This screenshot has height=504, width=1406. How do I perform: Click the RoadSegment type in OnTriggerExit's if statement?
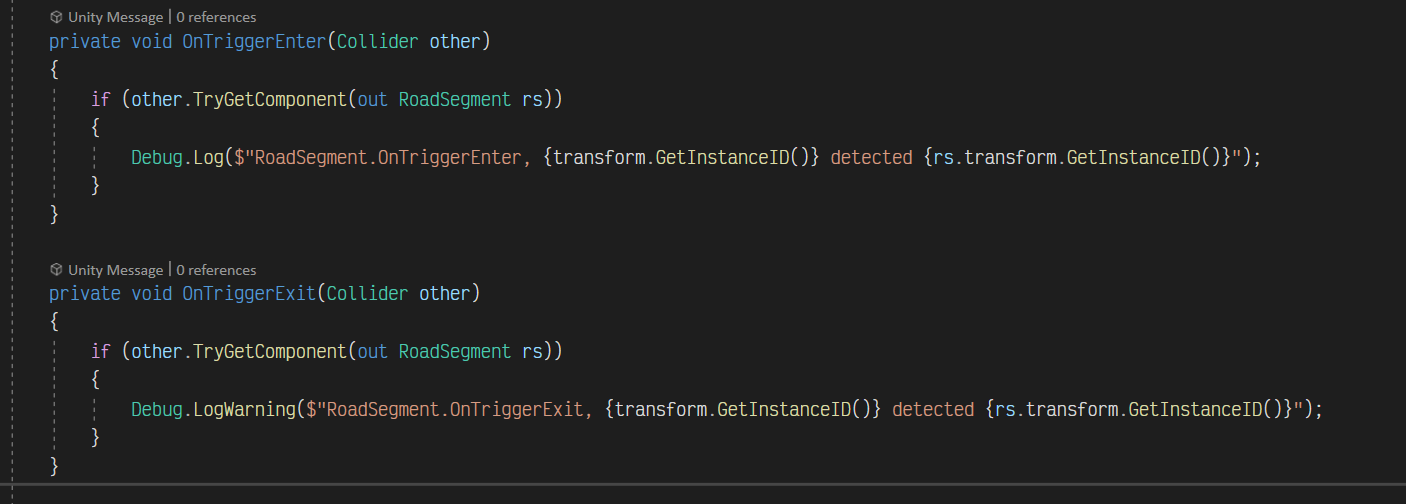(455, 351)
